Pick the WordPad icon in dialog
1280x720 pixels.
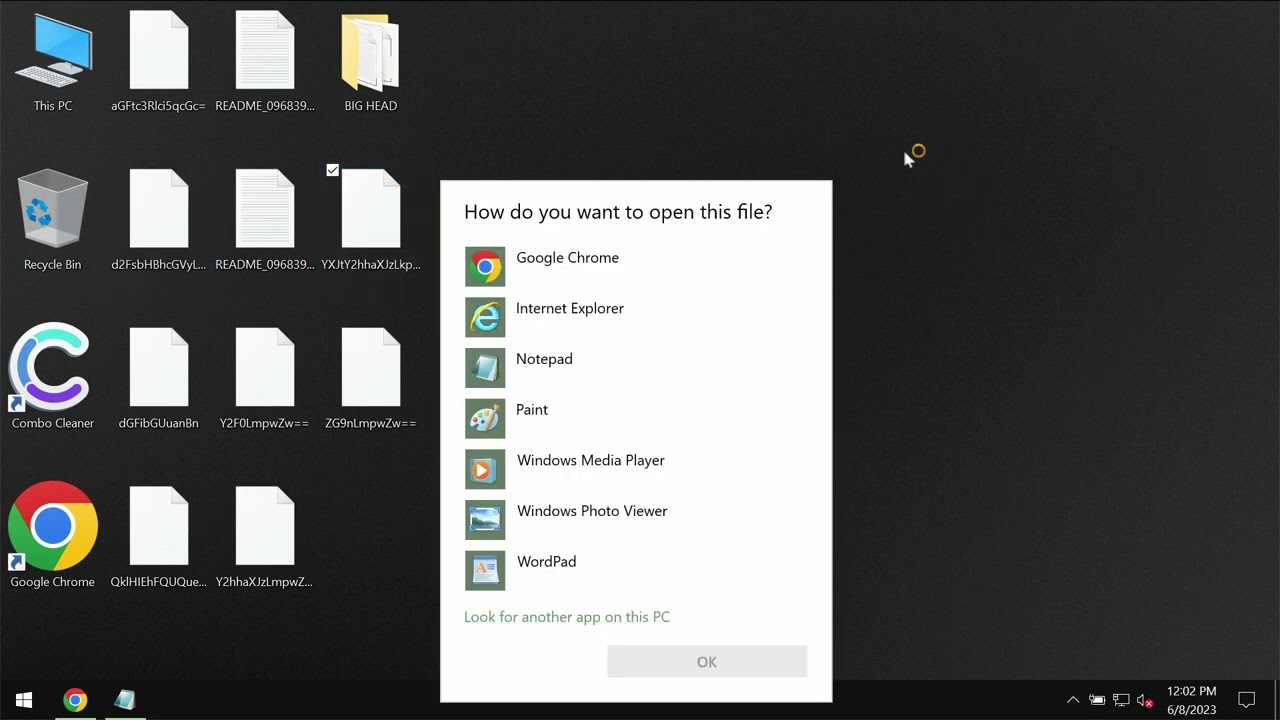tap(485, 570)
